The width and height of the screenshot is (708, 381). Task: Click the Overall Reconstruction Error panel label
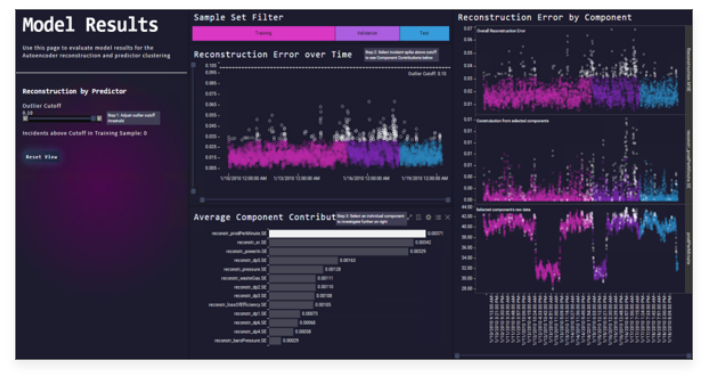[501, 31]
